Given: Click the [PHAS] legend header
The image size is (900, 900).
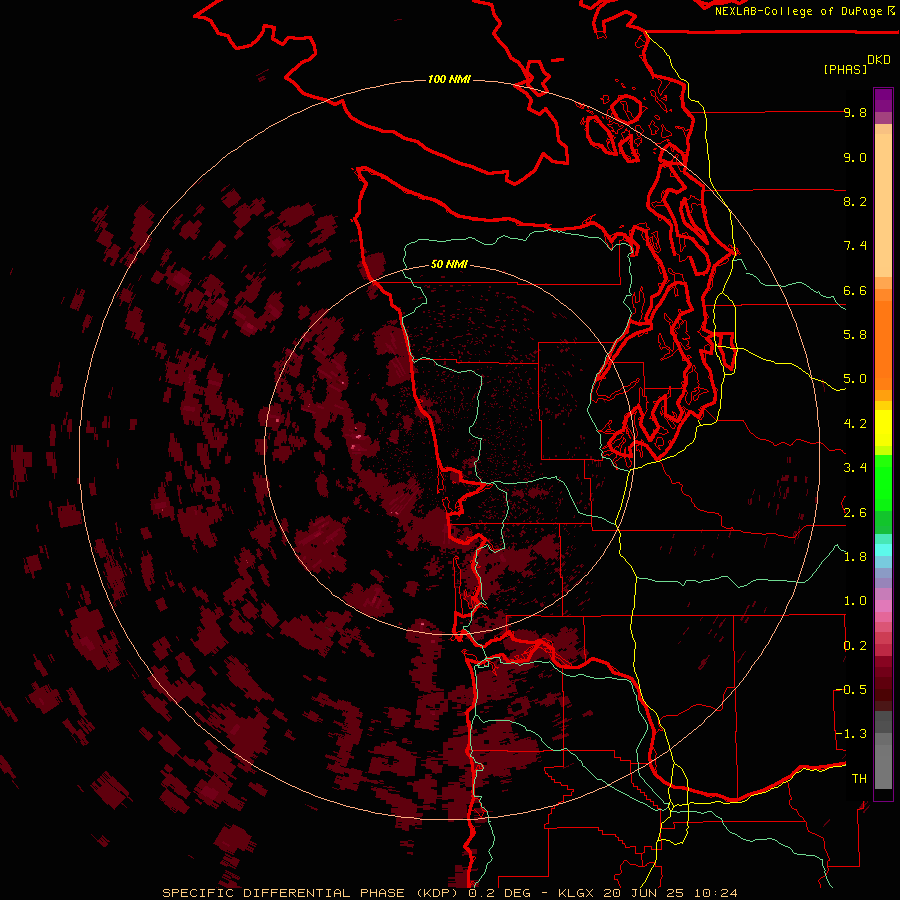Looking at the screenshot, I should pos(845,70).
